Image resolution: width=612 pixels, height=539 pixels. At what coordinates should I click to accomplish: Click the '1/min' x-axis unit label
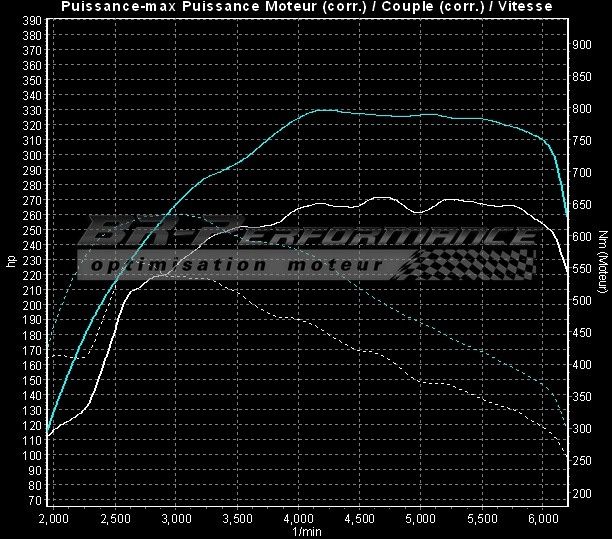coord(306,531)
